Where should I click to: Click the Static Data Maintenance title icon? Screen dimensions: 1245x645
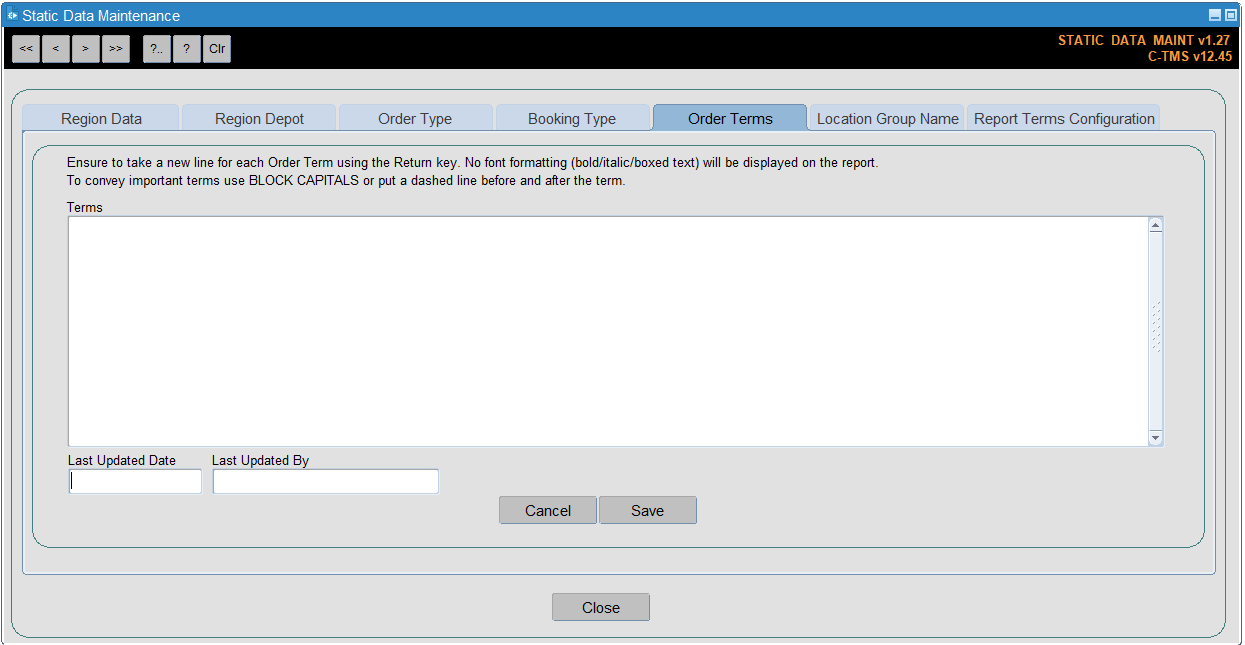[12, 15]
